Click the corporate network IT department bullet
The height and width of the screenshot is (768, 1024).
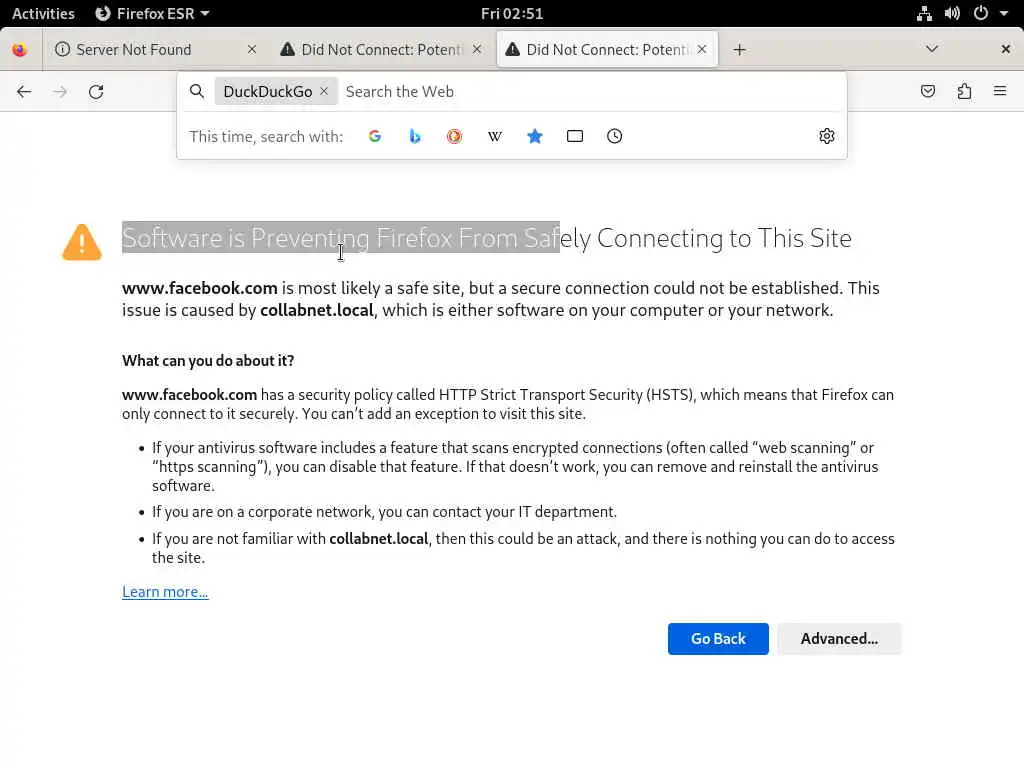click(385, 511)
